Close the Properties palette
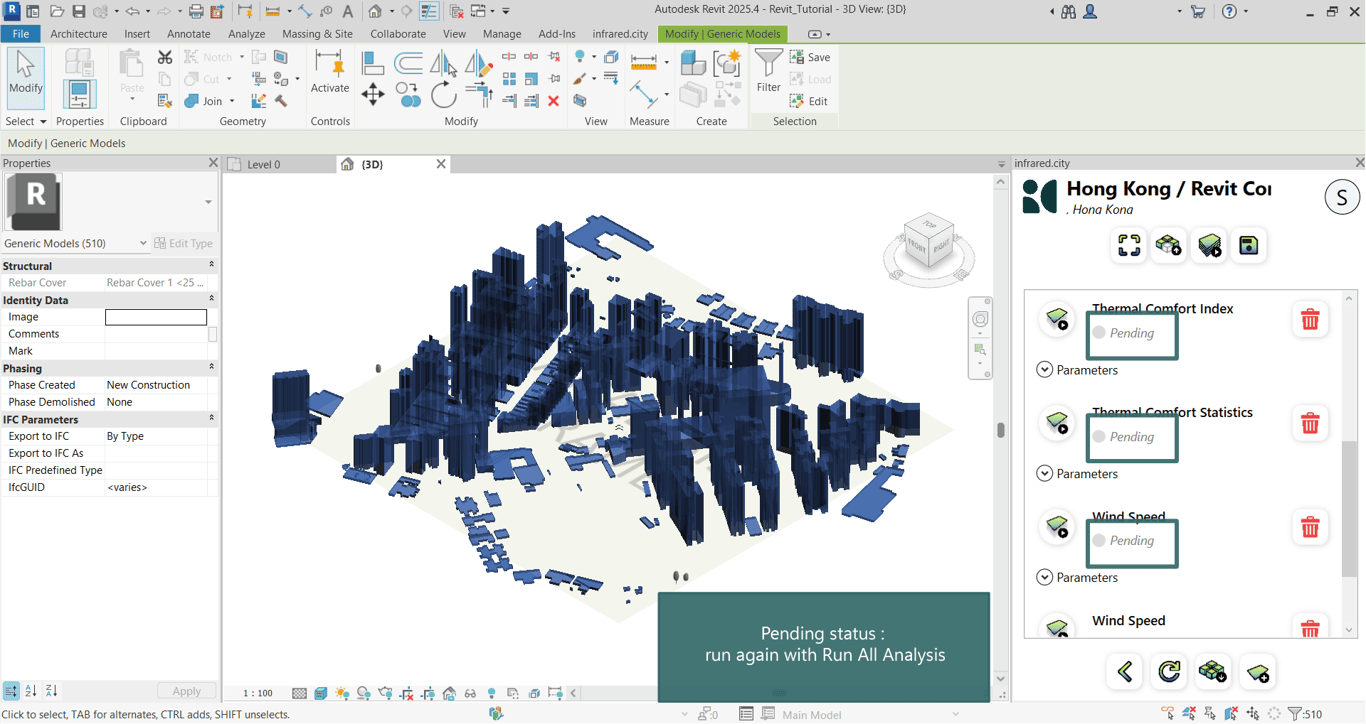 [213, 163]
